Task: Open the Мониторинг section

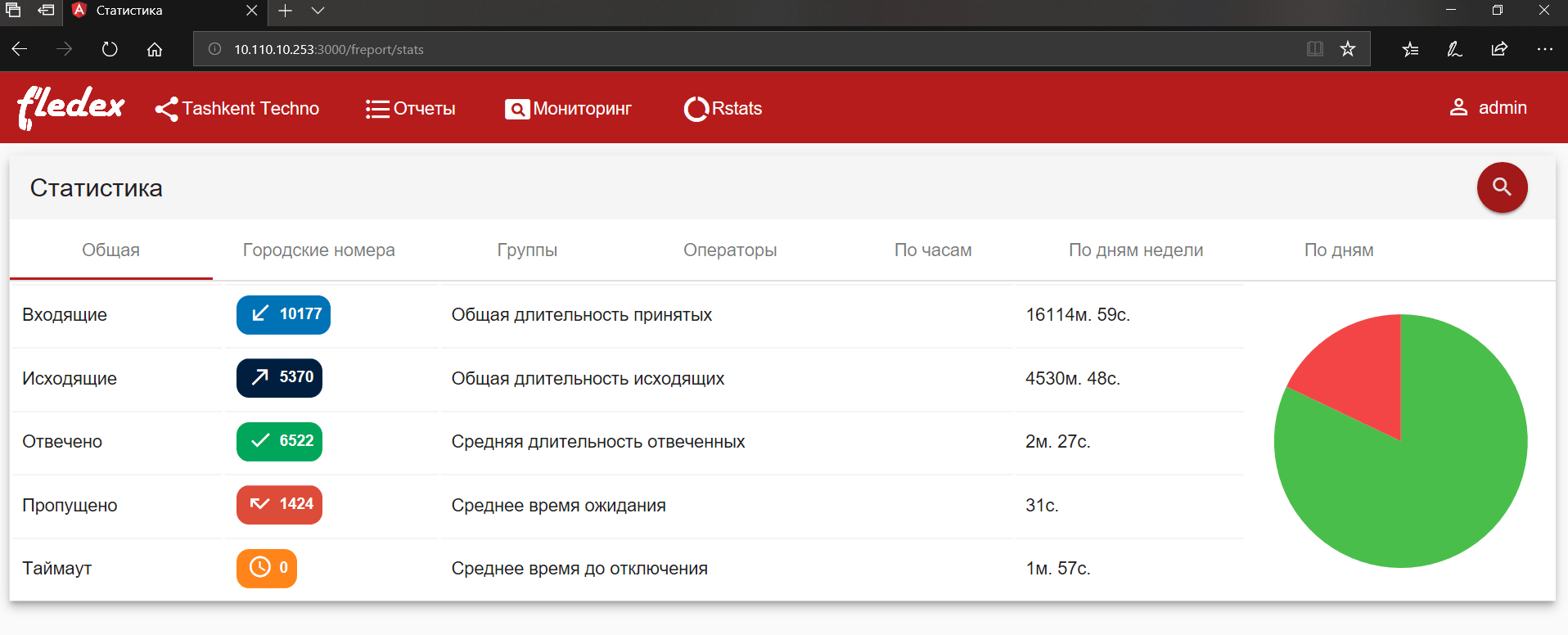Action: click(568, 109)
